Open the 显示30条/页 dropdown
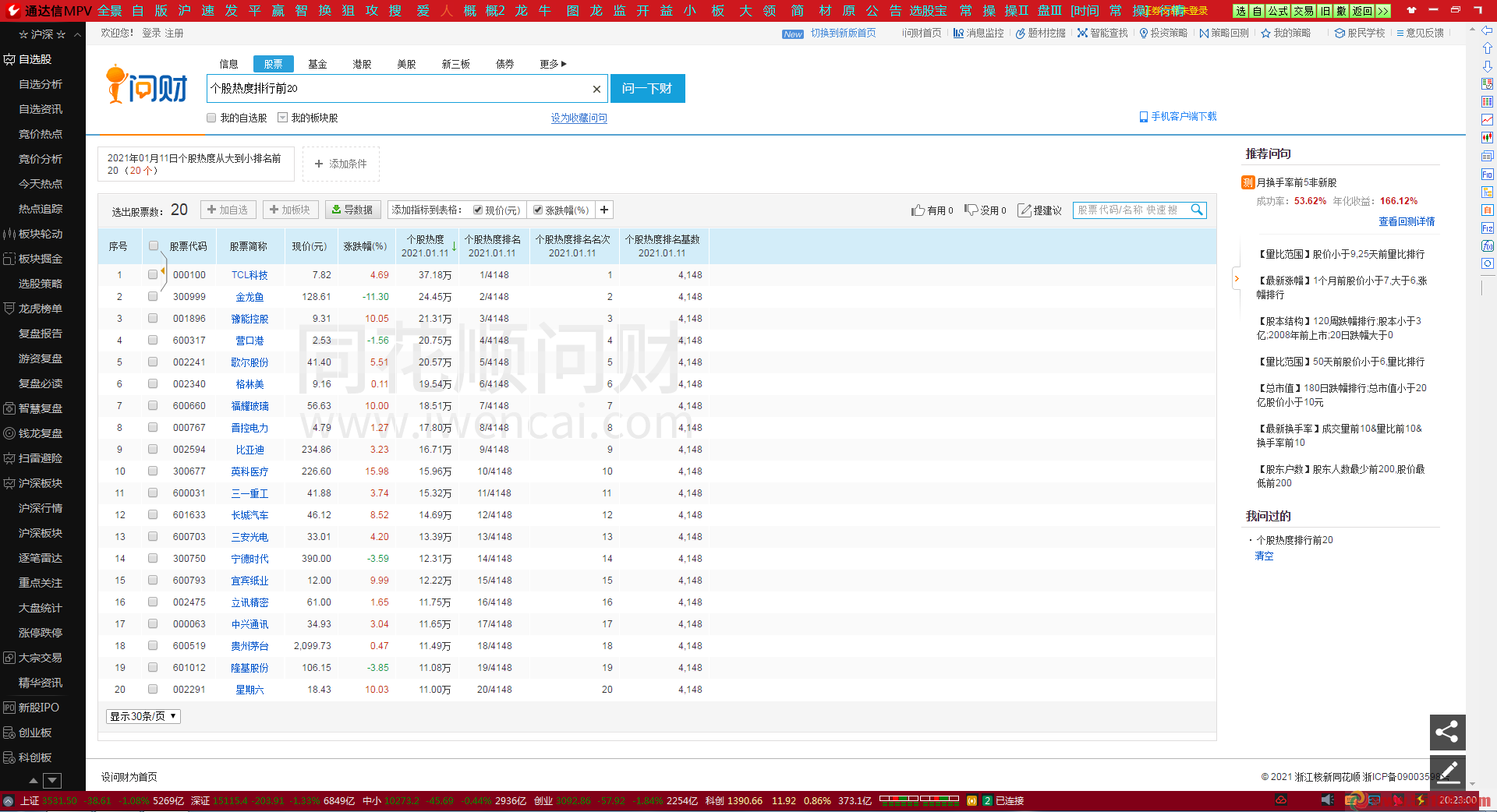The height and width of the screenshot is (812, 1497). [x=143, y=716]
